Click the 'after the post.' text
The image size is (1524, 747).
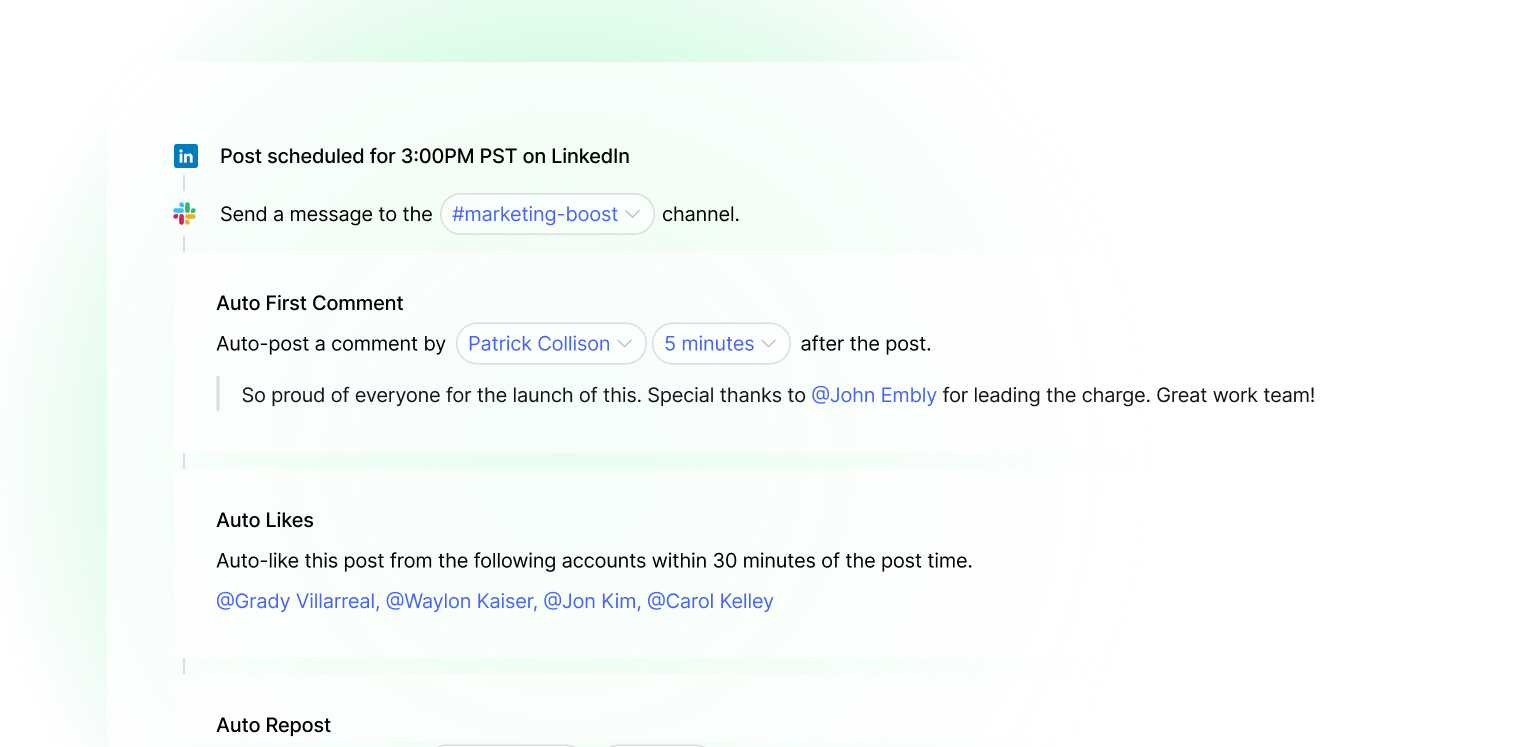pyautogui.click(x=866, y=344)
